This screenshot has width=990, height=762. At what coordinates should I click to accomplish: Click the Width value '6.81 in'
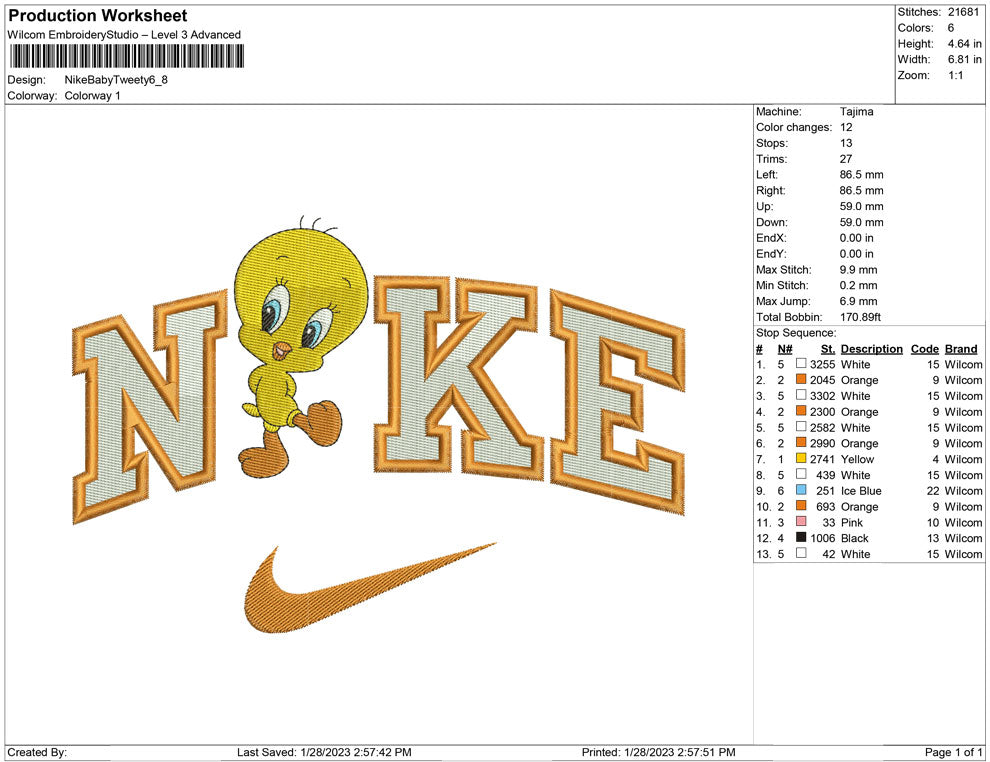[x=964, y=59]
